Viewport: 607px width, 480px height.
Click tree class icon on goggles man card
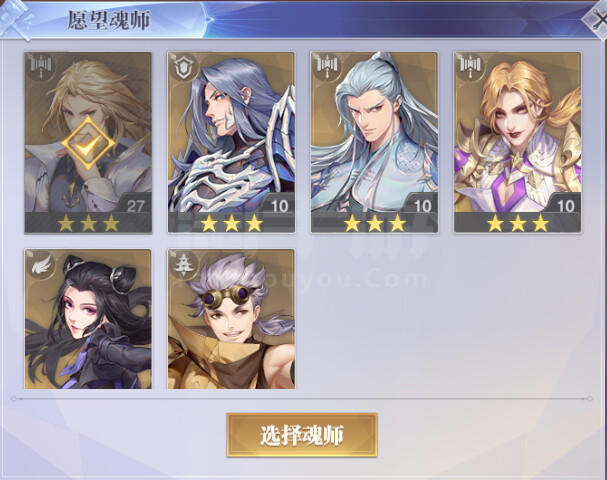click(x=184, y=265)
